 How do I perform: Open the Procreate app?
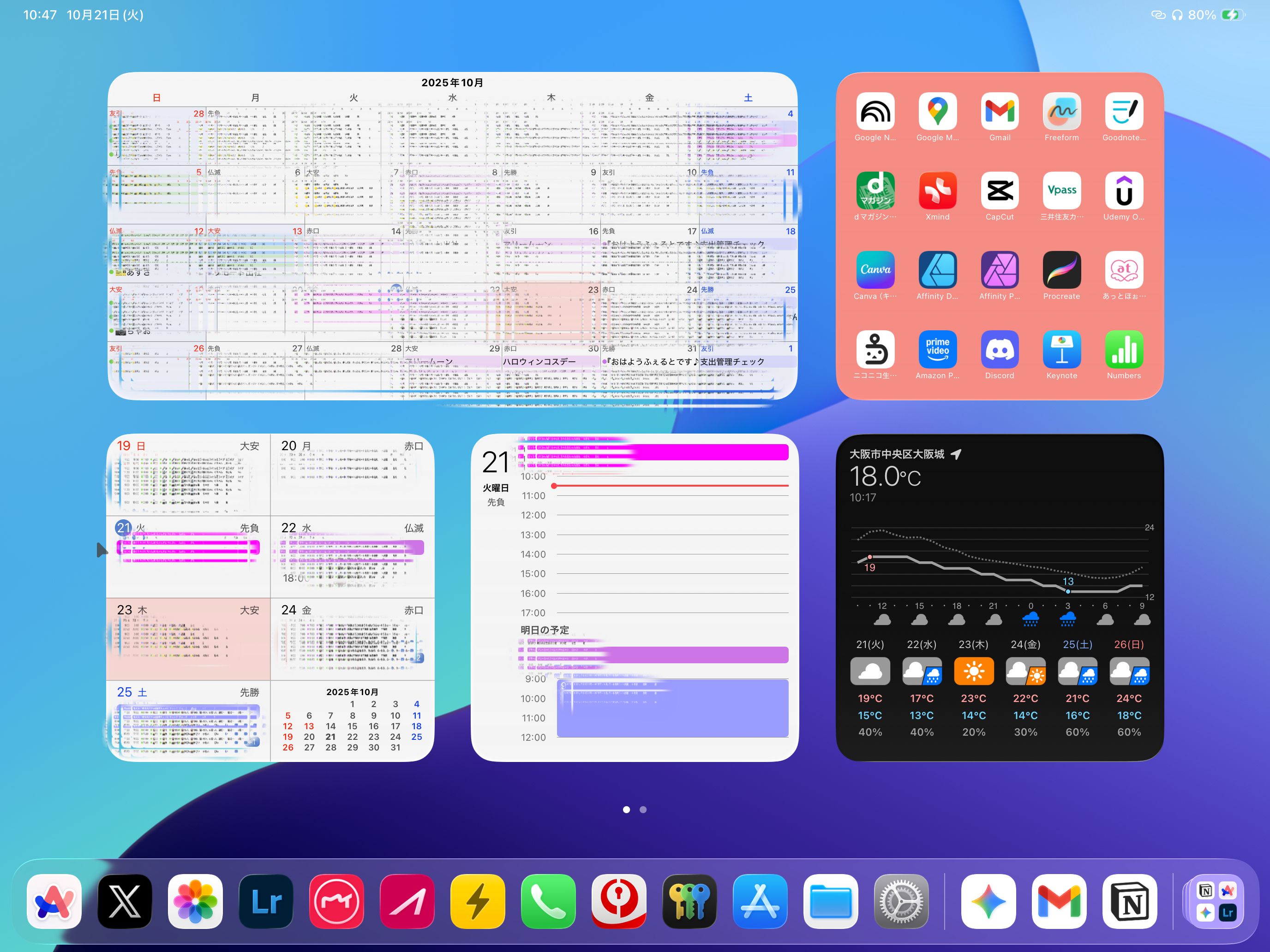[x=1061, y=270]
